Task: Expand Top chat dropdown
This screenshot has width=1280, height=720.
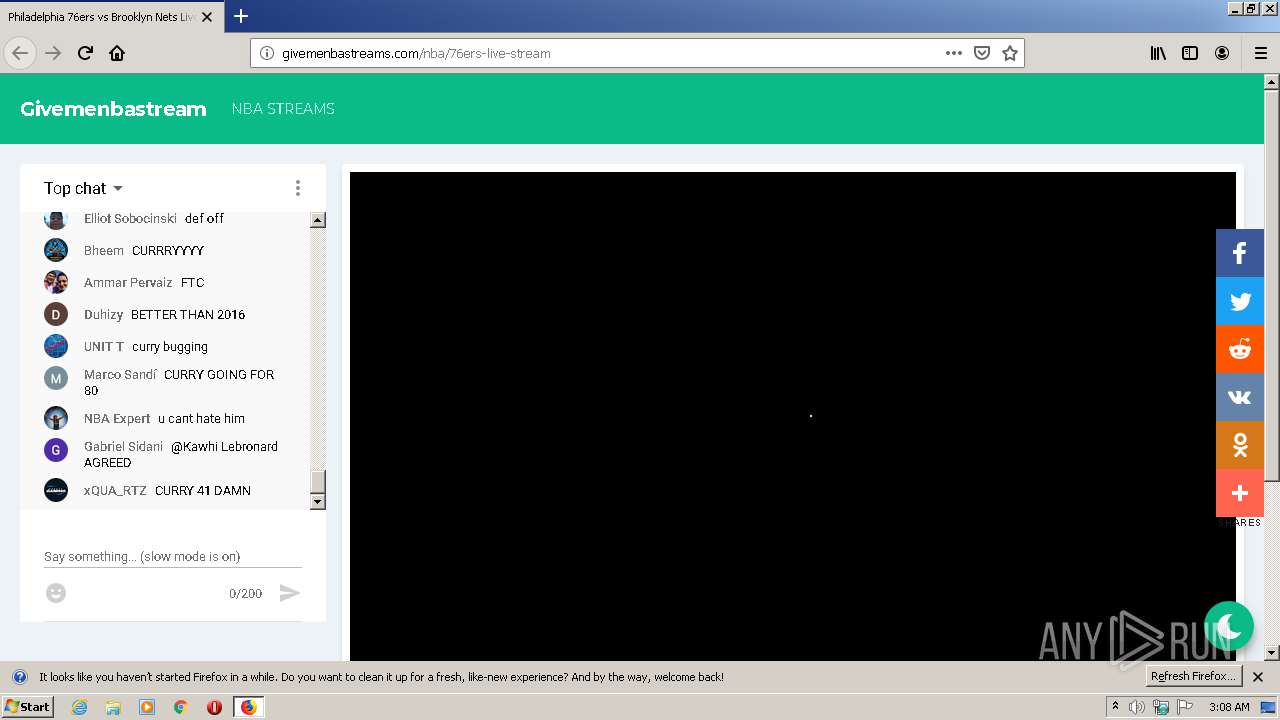Action: (x=83, y=188)
